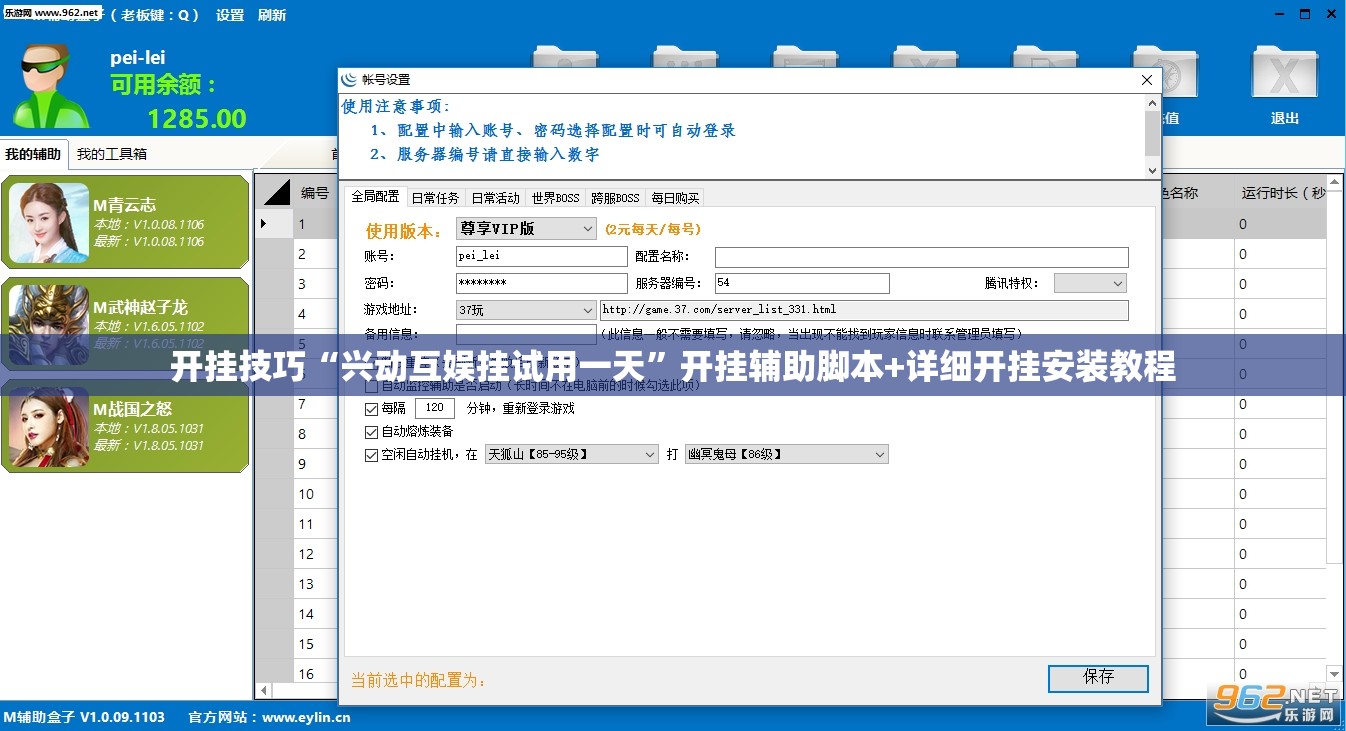
Task: Click the 当前选中的配置为 label
Action: pos(418,680)
